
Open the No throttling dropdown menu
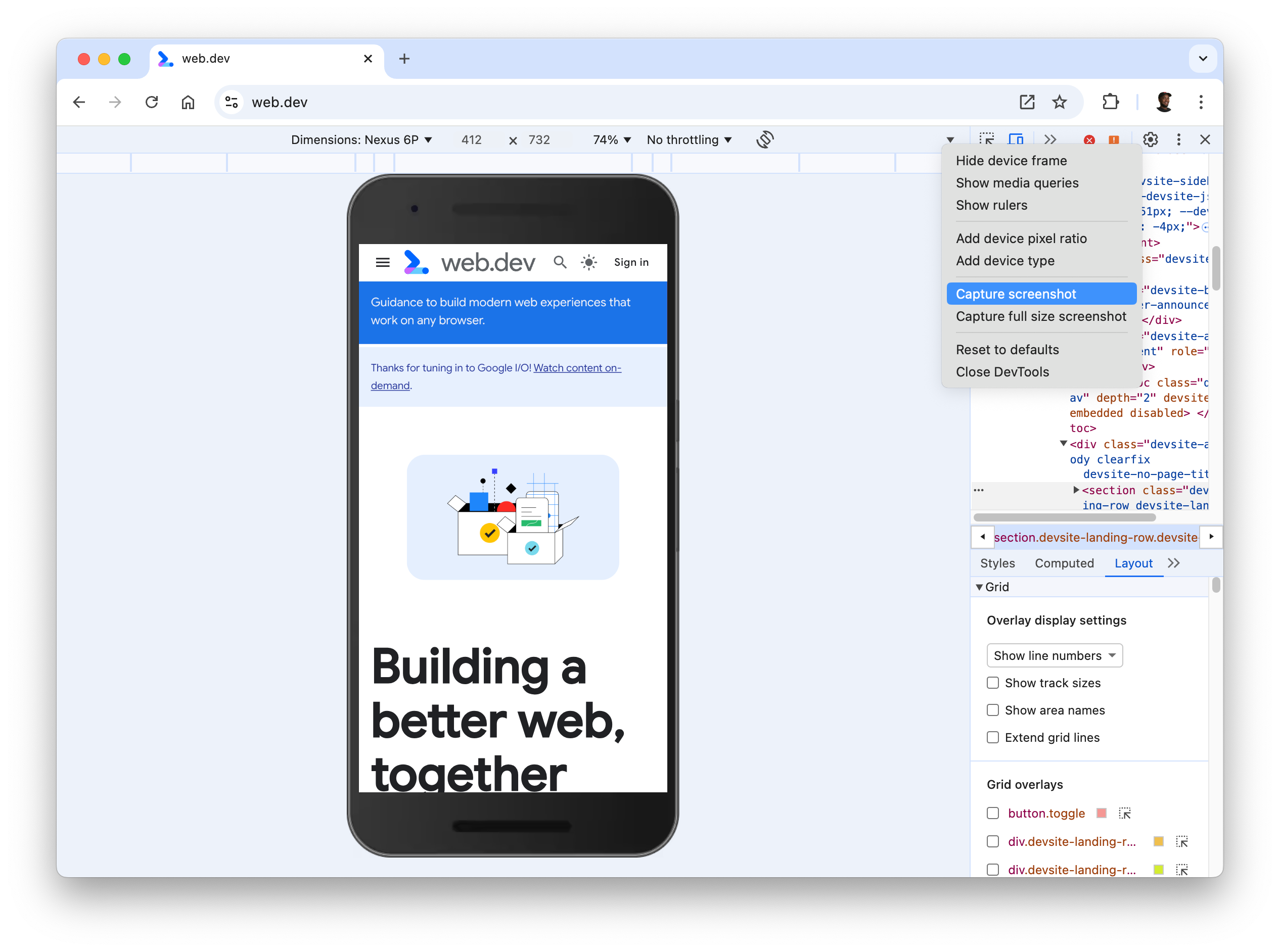(690, 139)
